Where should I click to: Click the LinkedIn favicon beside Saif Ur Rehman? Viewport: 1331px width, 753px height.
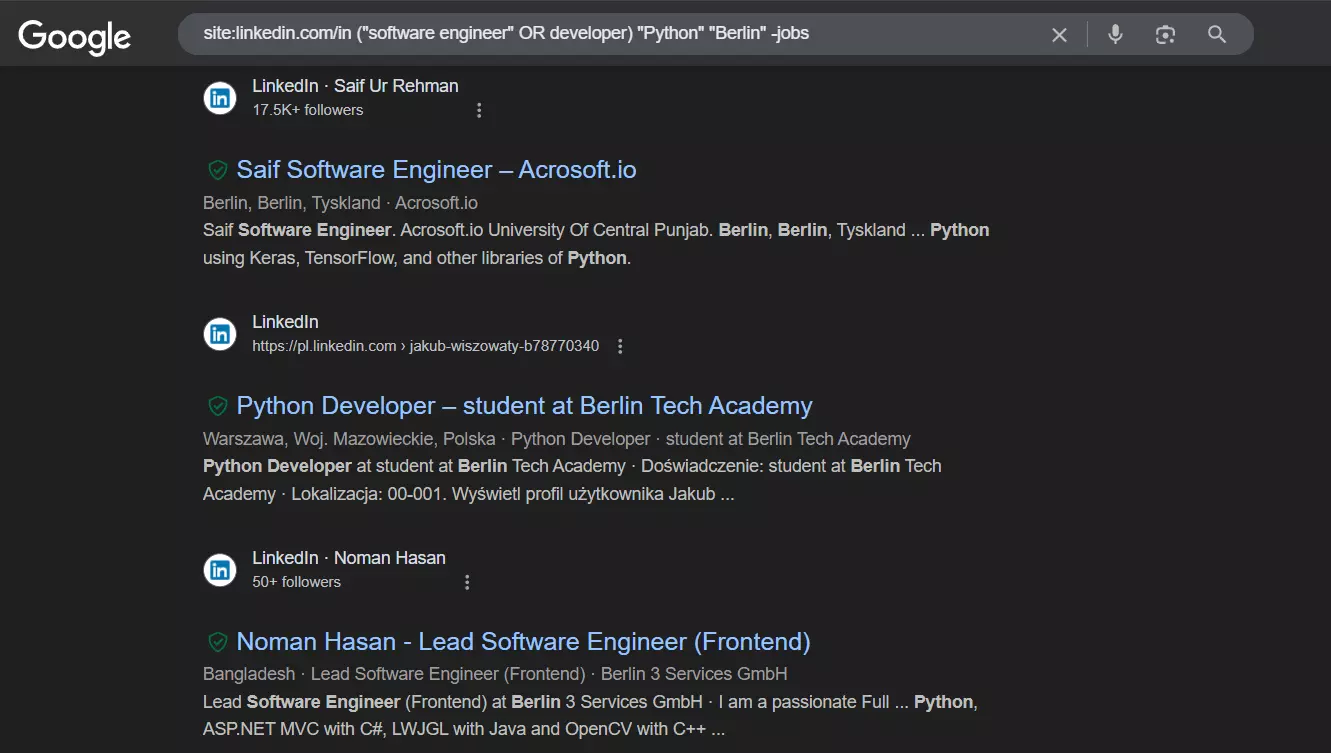[x=219, y=97]
